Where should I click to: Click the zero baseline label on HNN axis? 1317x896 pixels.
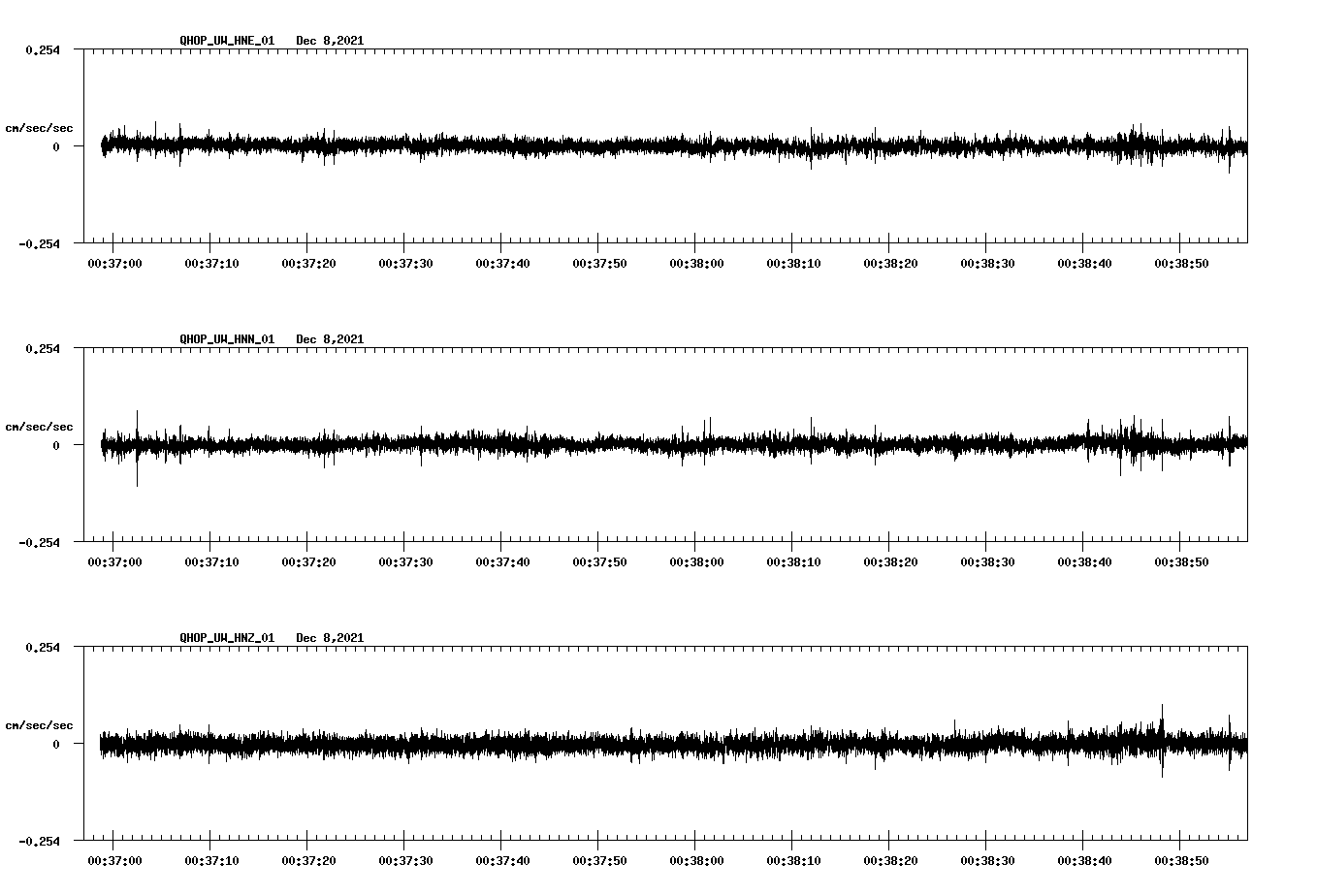(56, 445)
